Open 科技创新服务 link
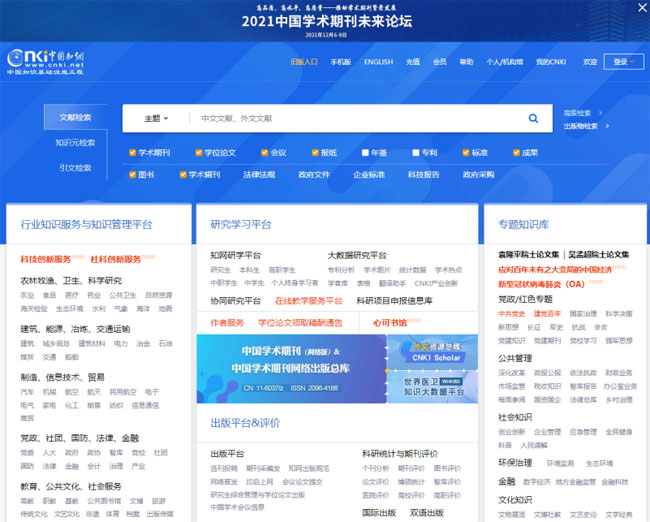 (46, 259)
